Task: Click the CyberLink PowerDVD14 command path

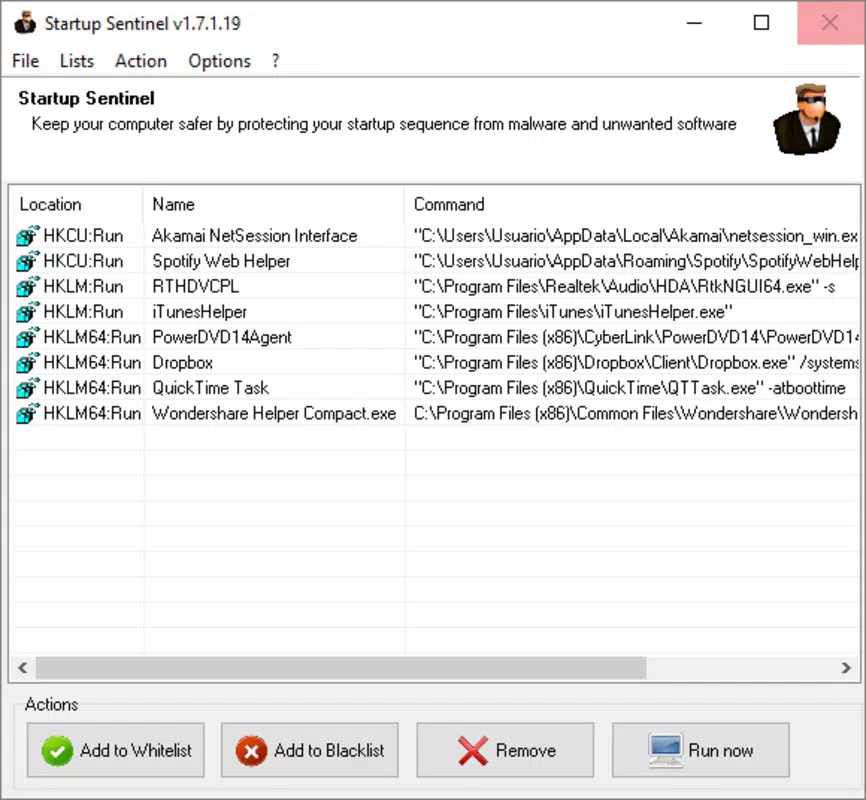Action: (636, 338)
